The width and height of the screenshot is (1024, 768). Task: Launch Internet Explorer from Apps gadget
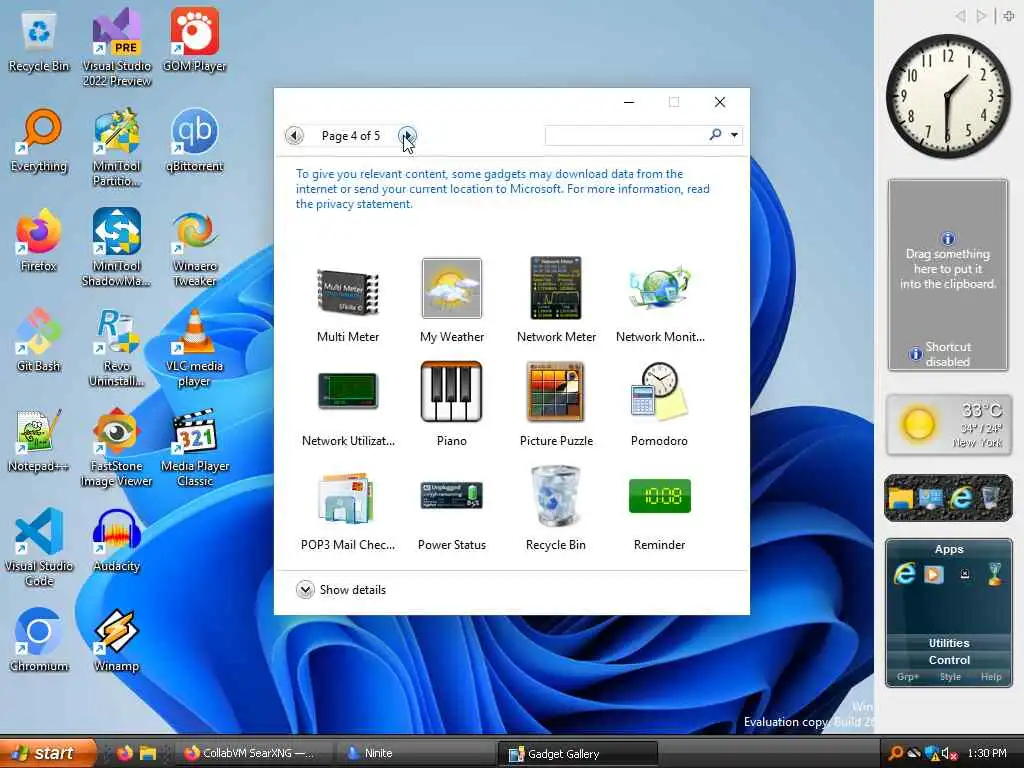click(904, 574)
